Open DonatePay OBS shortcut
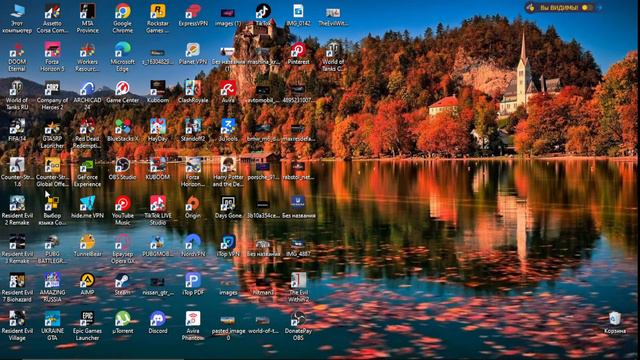The image size is (640, 360). [x=298, y=326]
